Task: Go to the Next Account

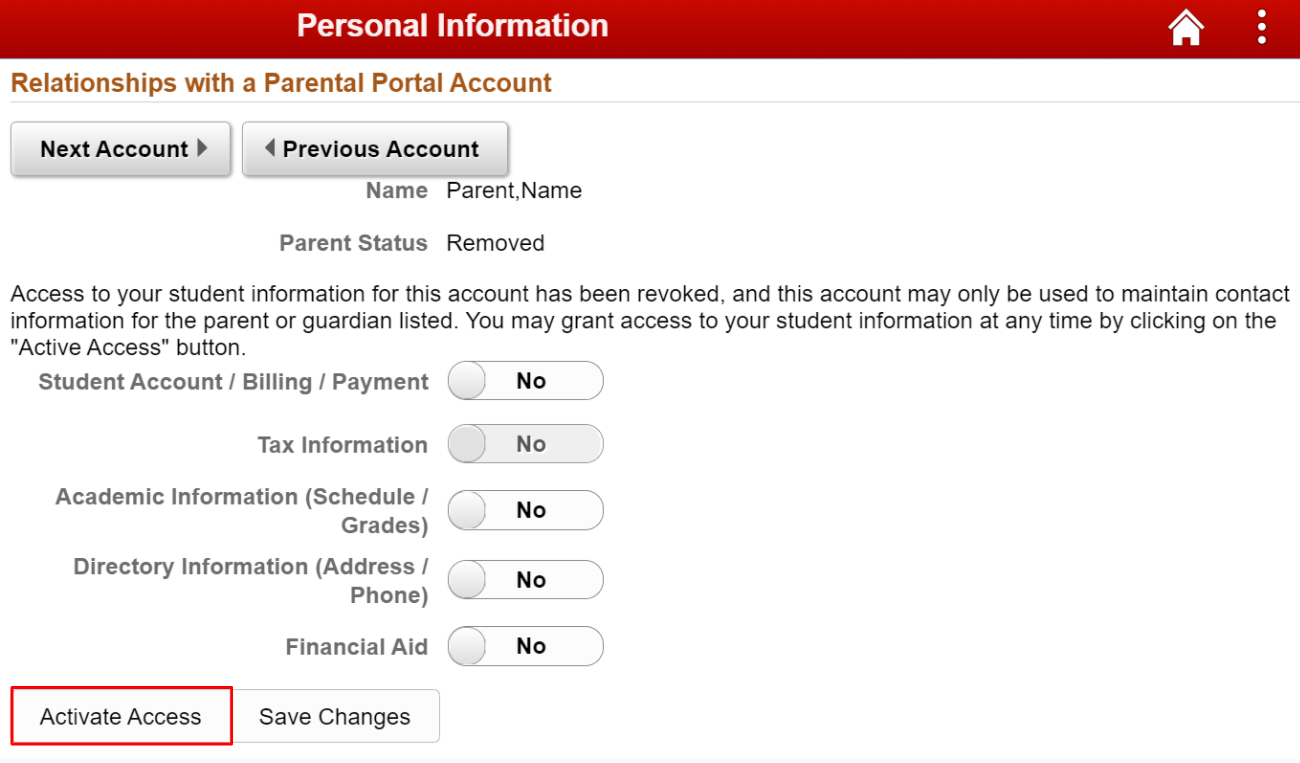Action: [121, 149]
